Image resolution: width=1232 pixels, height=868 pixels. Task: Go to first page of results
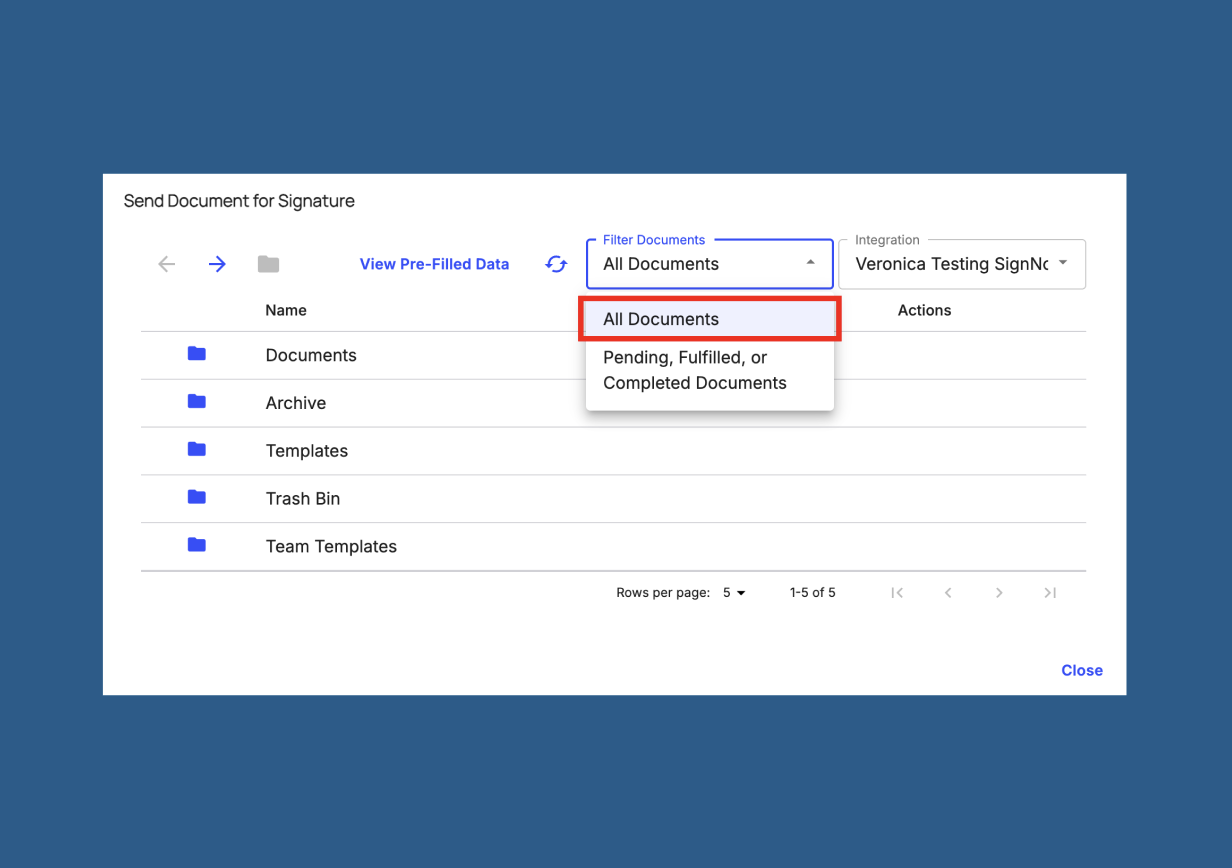(x=897, y=593)
